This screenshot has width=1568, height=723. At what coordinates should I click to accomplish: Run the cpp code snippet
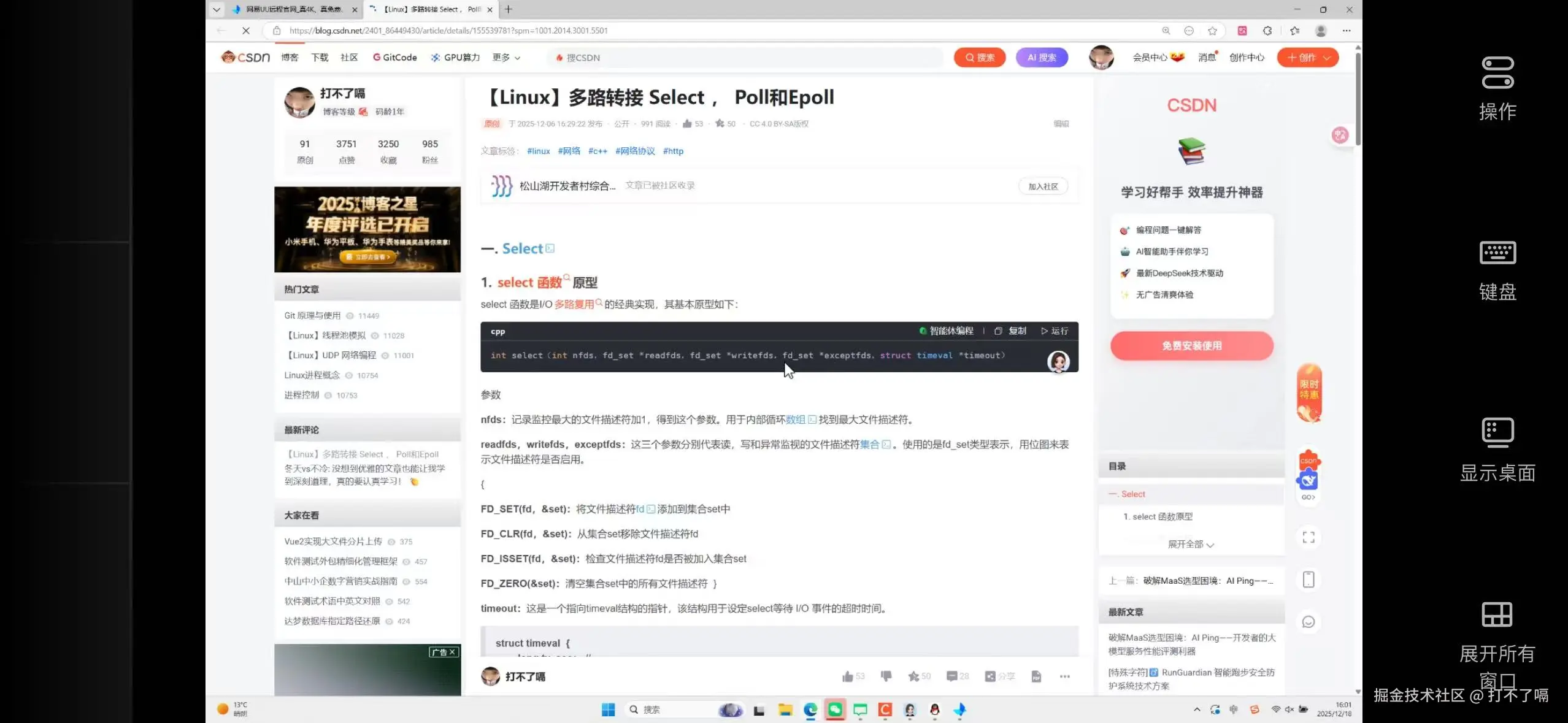(1055, 331)
